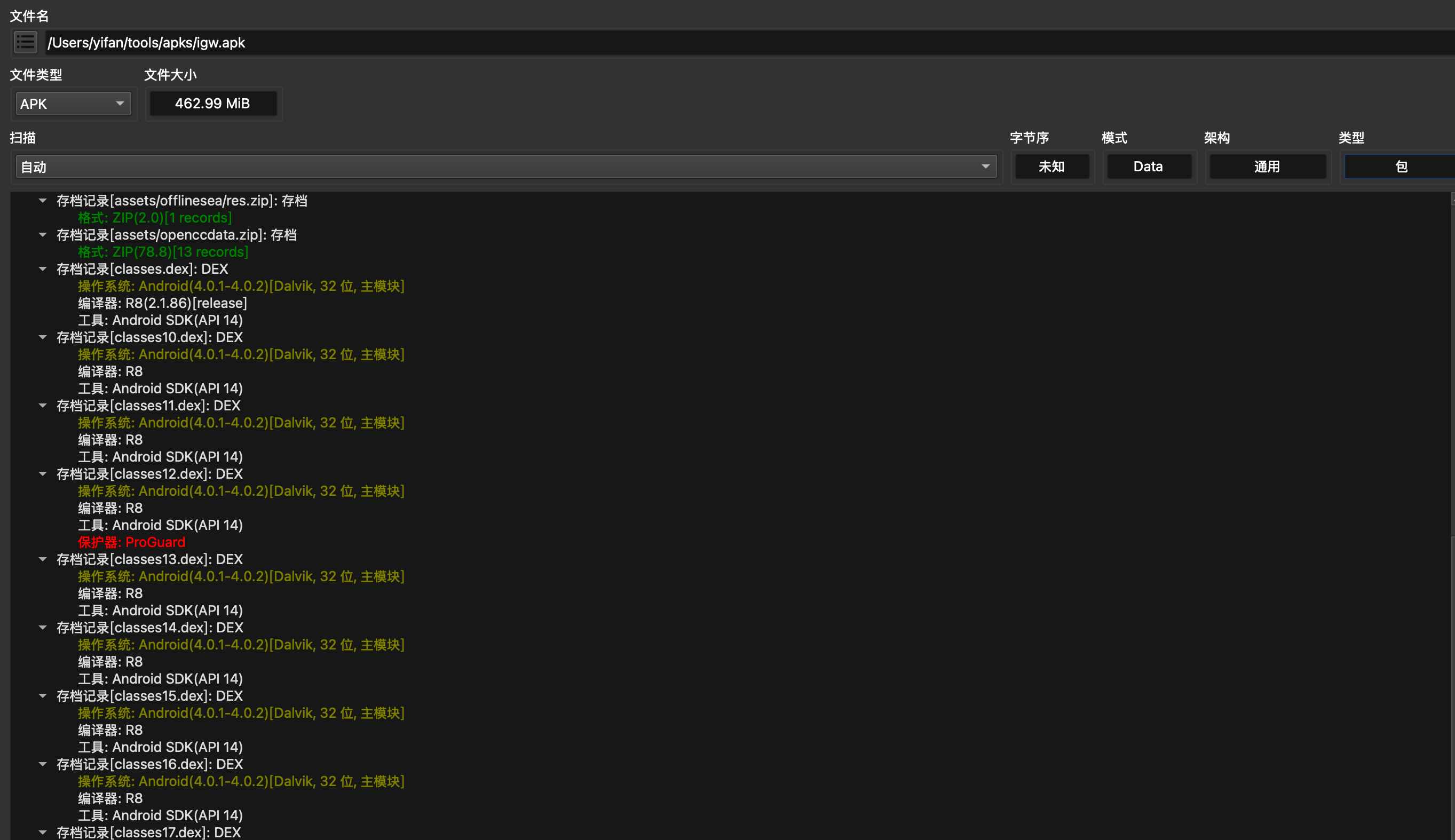Click the file path field igw.apk
1455x840 pixels.
coord(750,43)
